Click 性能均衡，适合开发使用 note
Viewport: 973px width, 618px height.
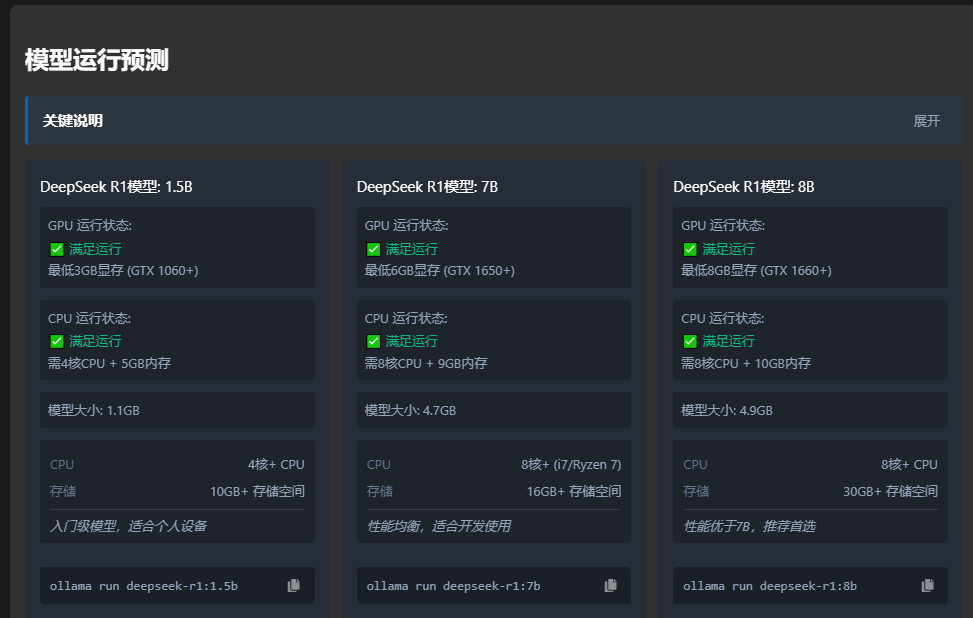tap(439, 526)
